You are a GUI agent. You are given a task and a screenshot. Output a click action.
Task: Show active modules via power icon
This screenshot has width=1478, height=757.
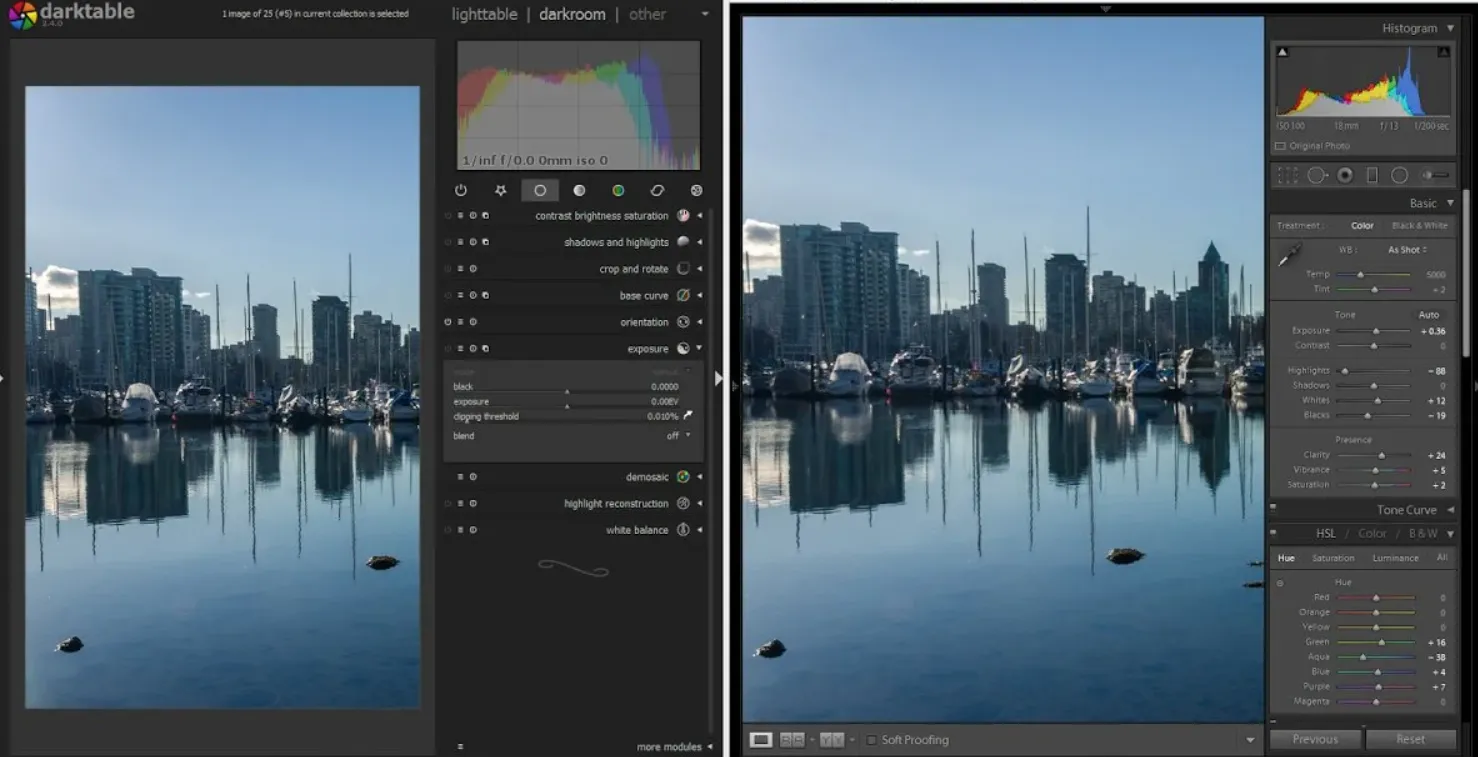click(x=461, y=190)
